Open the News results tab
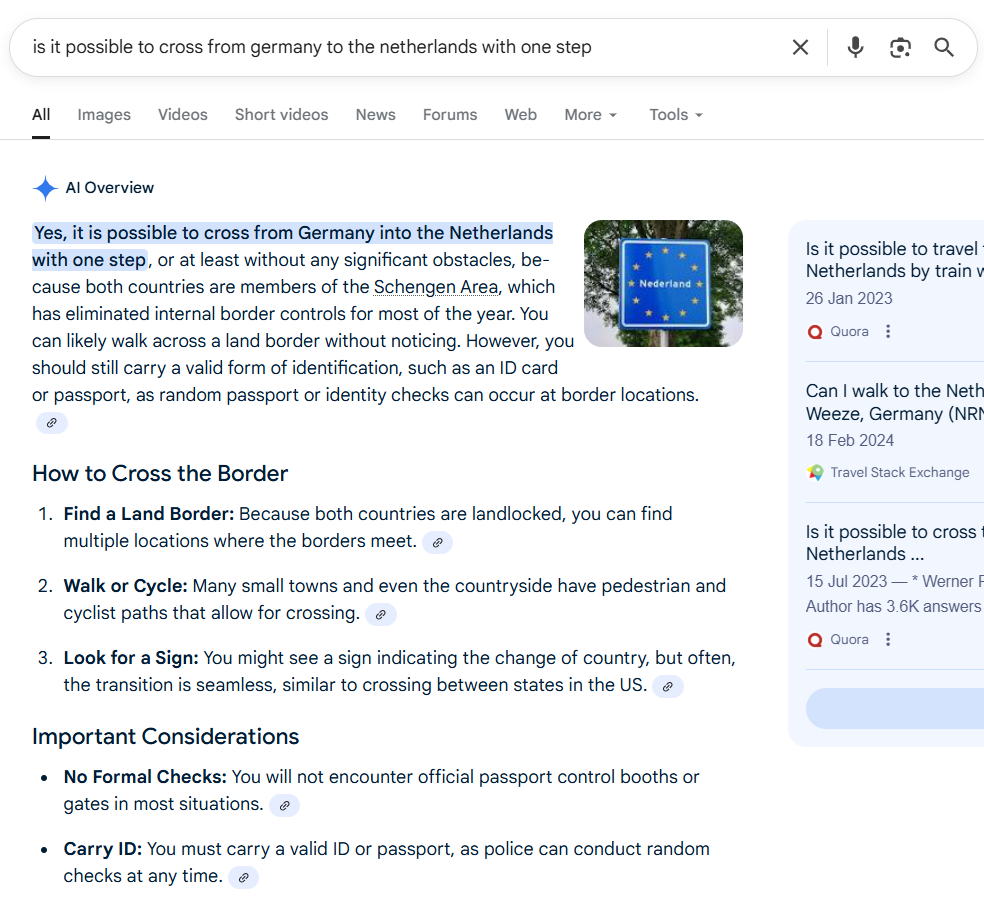 tap(375, 115)
